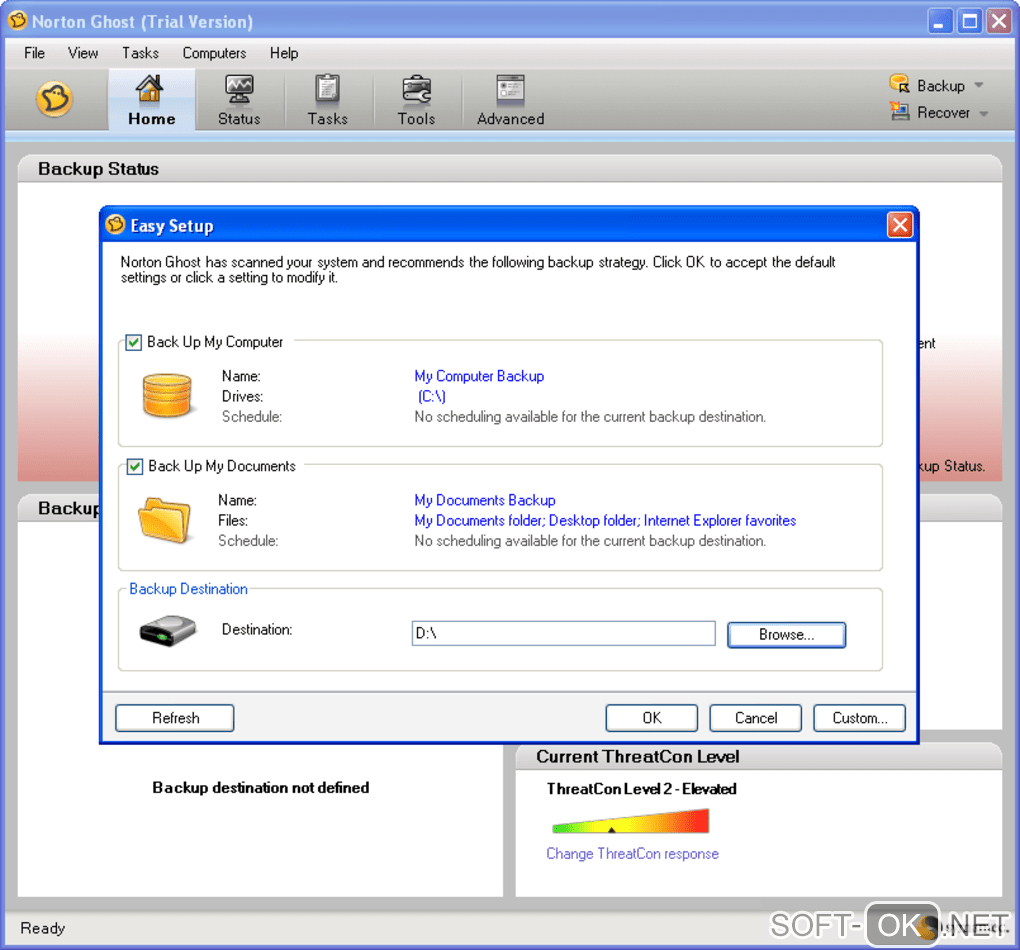Image resolution: width=1020 pixels, height=950 pixels.
Task: Confirm Easy Setup with OK
Action: (x=651, y=718)
